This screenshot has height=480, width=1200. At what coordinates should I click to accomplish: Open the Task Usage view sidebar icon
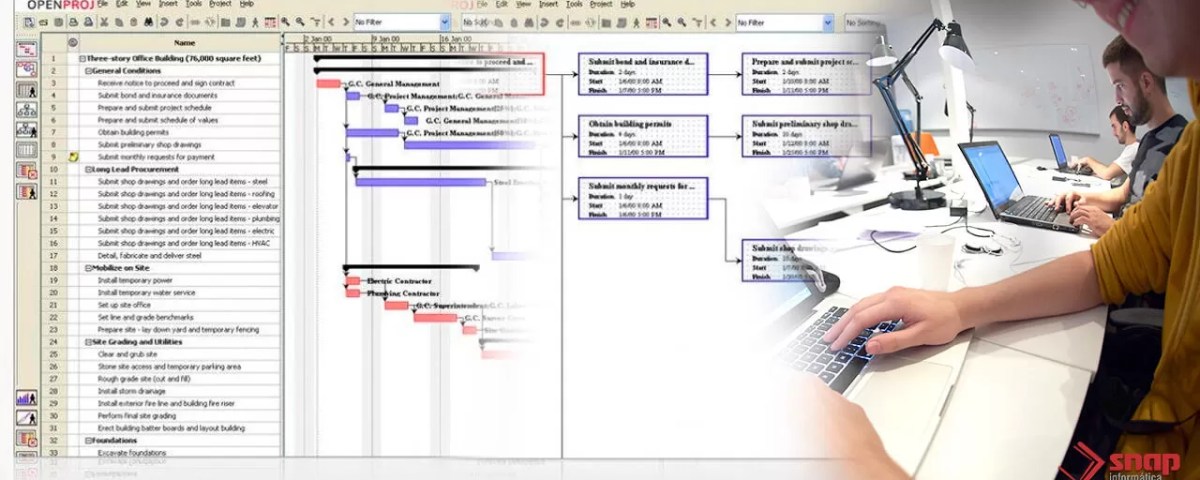[x=27, y=170]
